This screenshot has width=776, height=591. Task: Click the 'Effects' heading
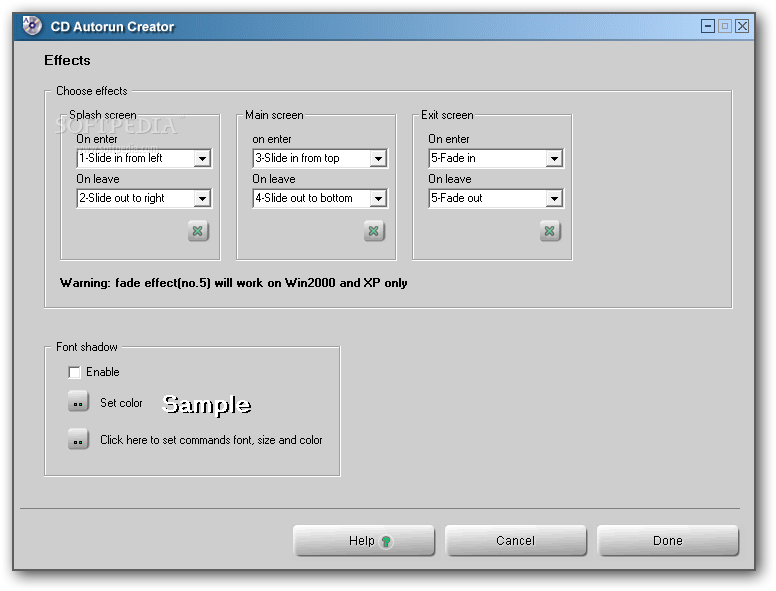67,60
